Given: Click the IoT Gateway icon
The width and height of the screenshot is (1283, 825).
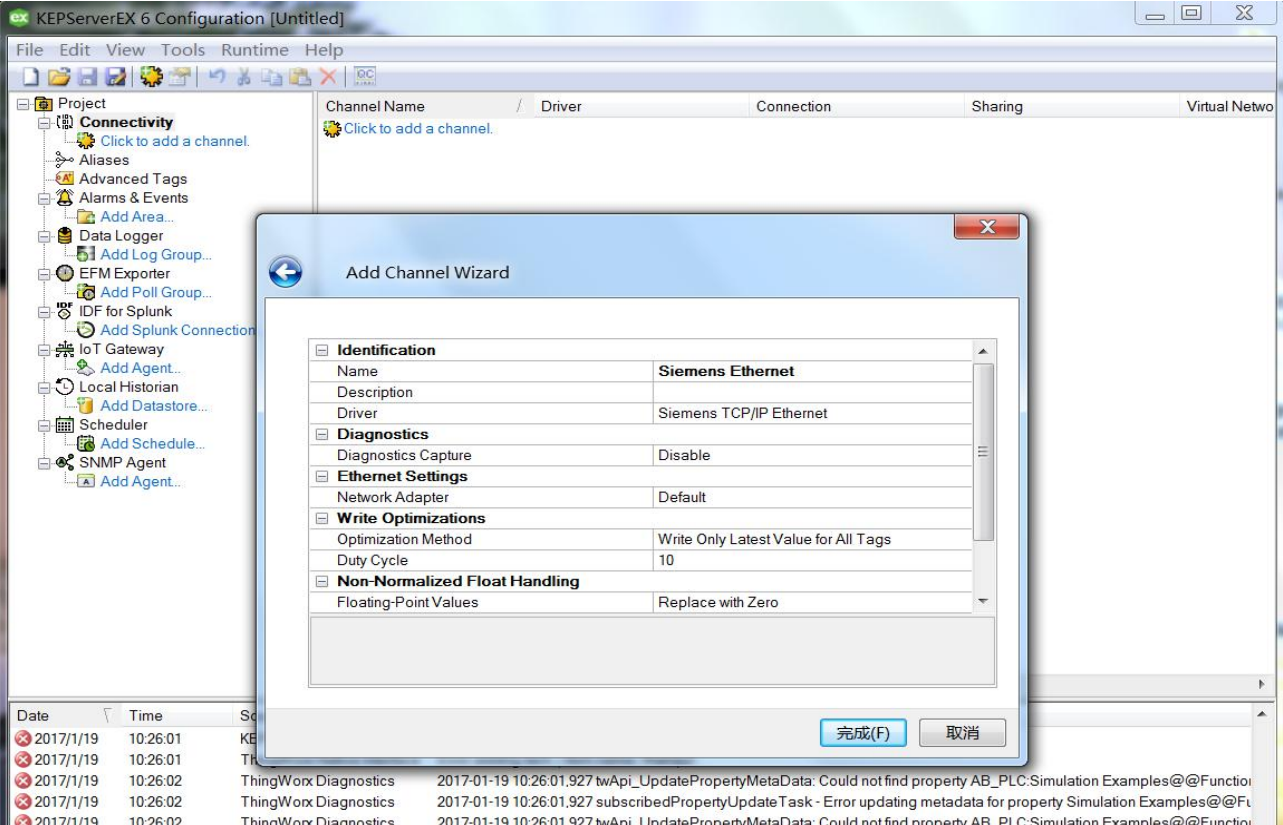Looking at the screenshot, I should tap(65, 349).
